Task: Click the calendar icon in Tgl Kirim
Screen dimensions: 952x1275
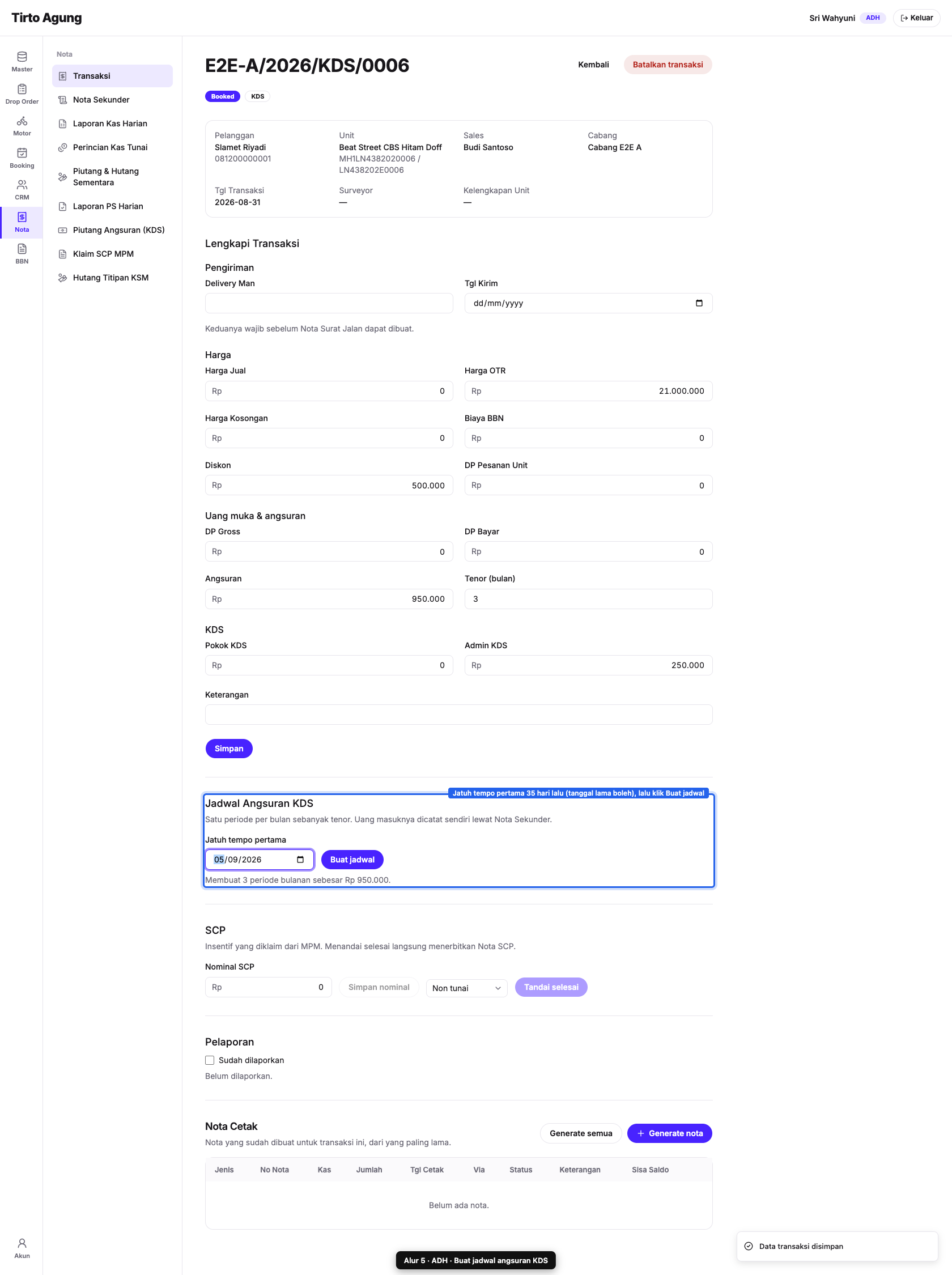Action: click(x=699, y=303)
